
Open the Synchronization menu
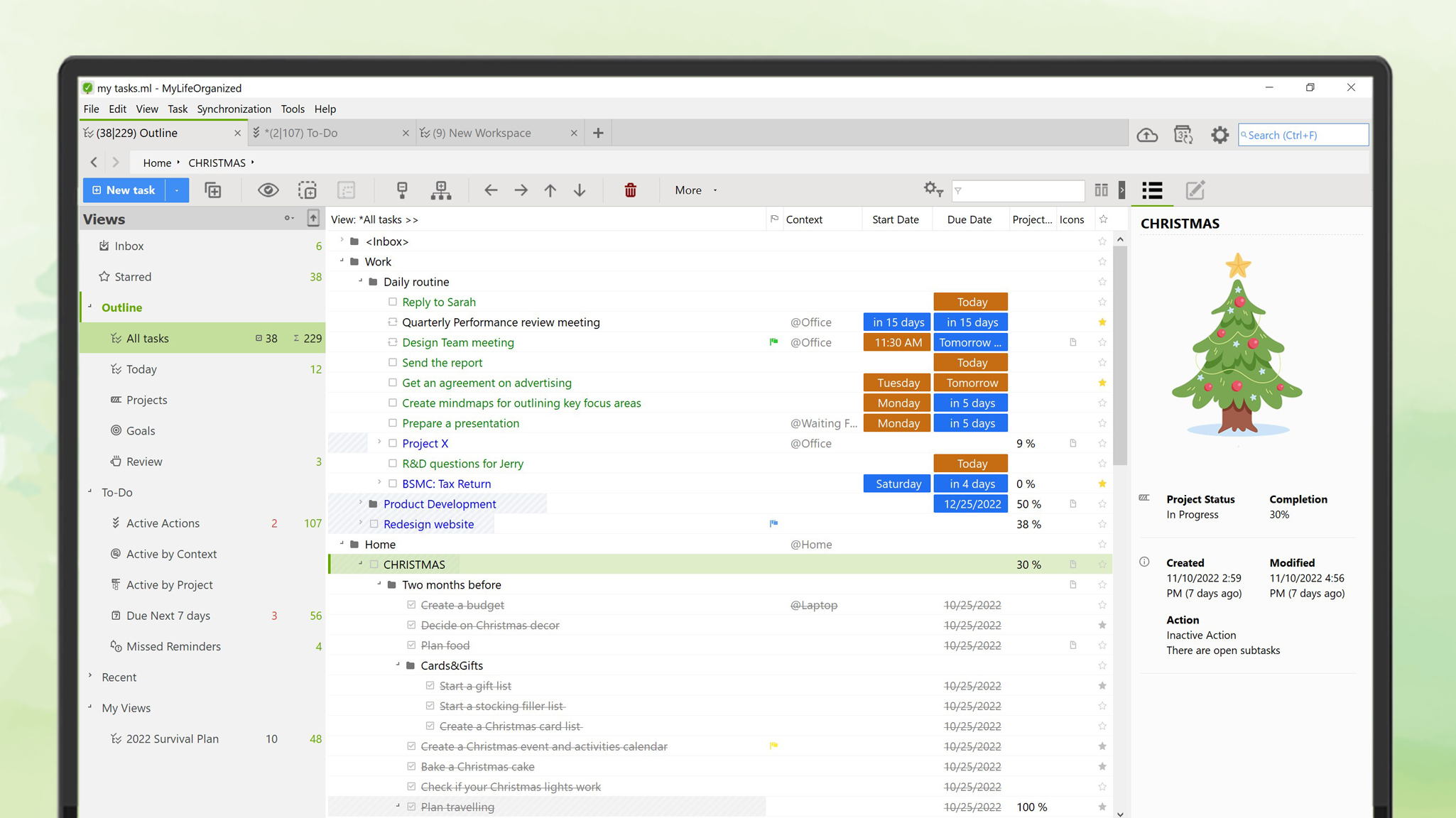[234, 109]
